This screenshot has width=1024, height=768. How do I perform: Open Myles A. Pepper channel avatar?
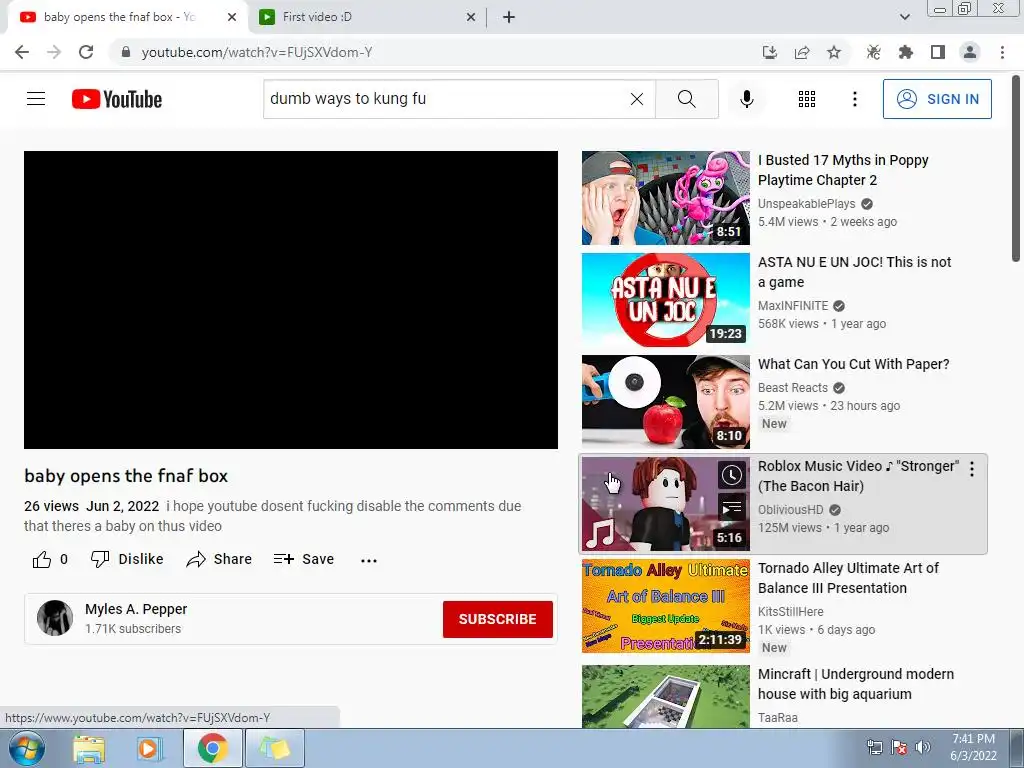pos(55,618)
